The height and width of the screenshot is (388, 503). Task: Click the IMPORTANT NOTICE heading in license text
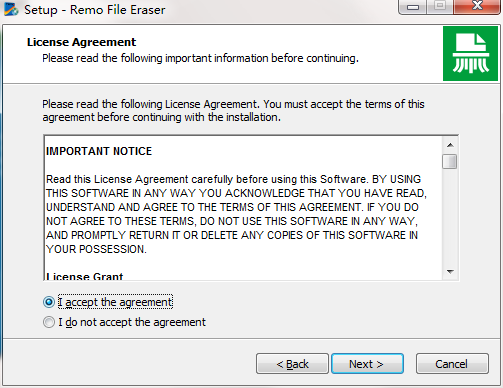click(99, 151)
